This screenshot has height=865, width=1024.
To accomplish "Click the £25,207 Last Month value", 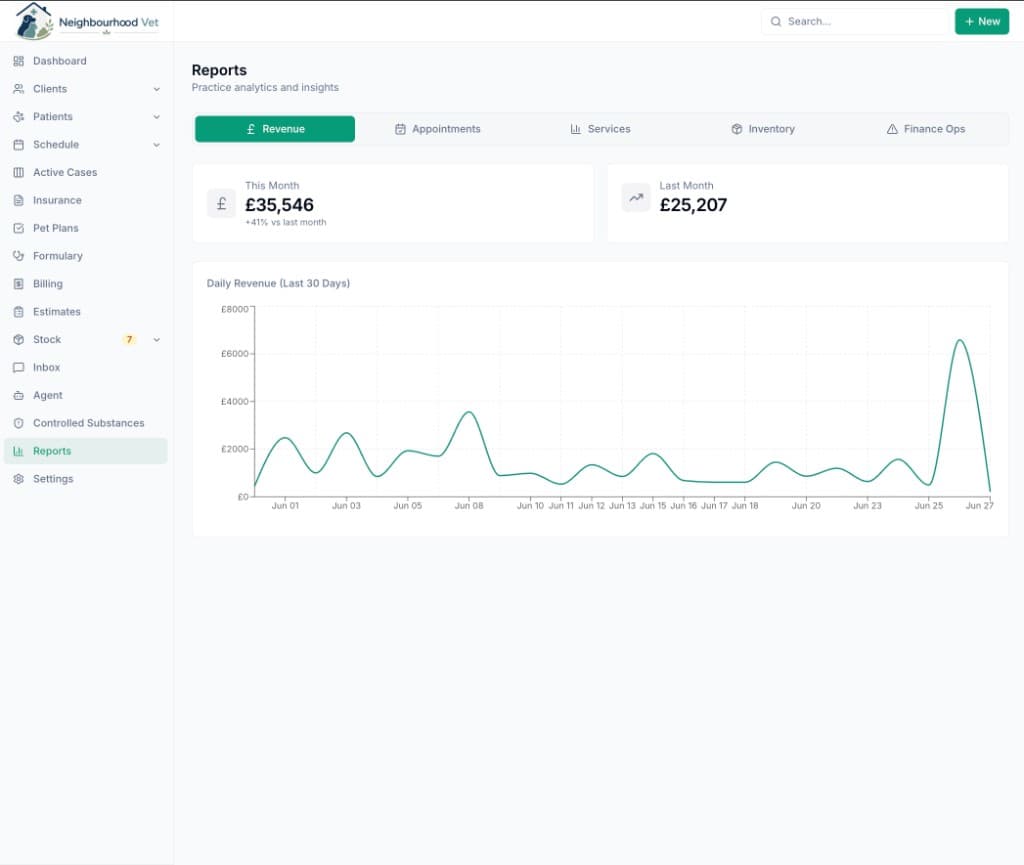I will pyautogui.click(x=693, y=205).
